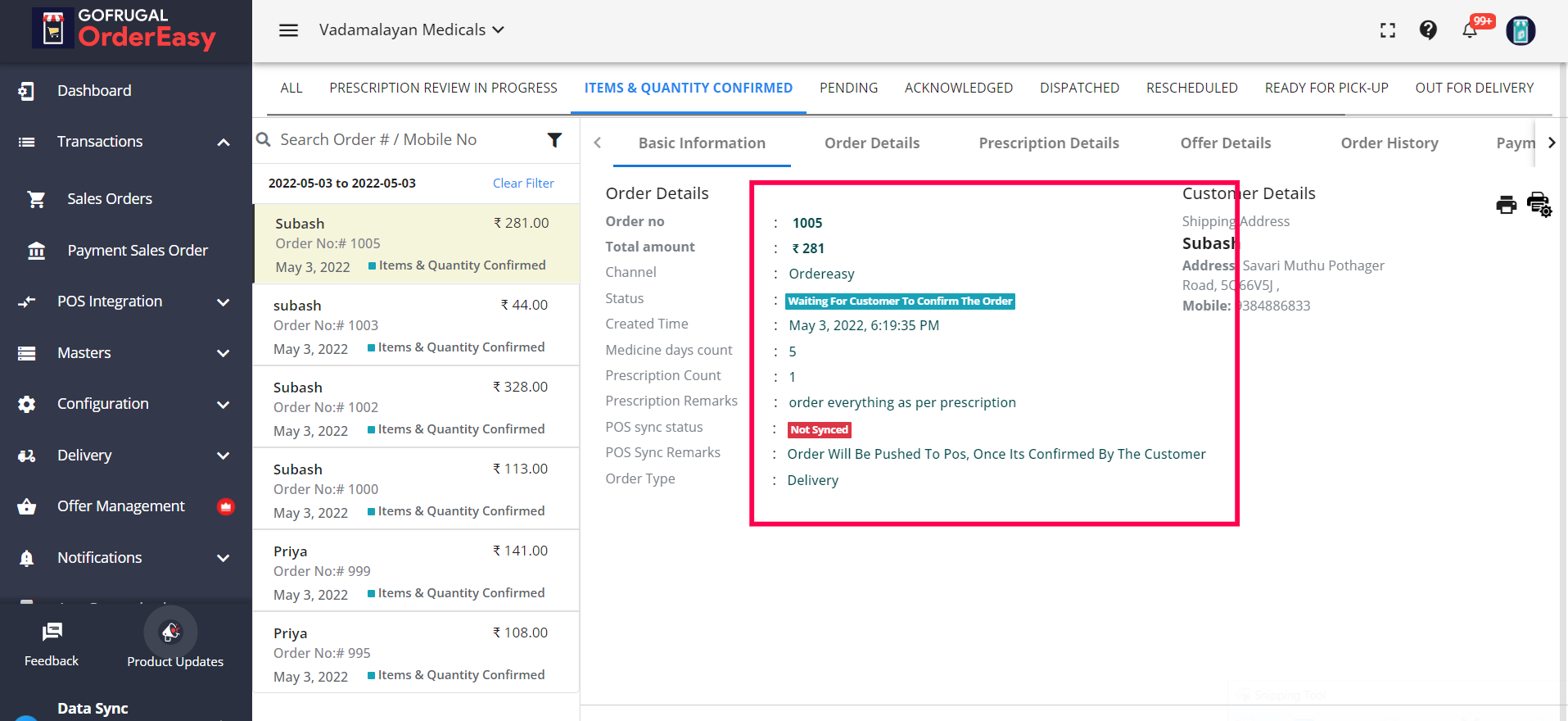Expand the POS Integration menu

tap(223, 302)
